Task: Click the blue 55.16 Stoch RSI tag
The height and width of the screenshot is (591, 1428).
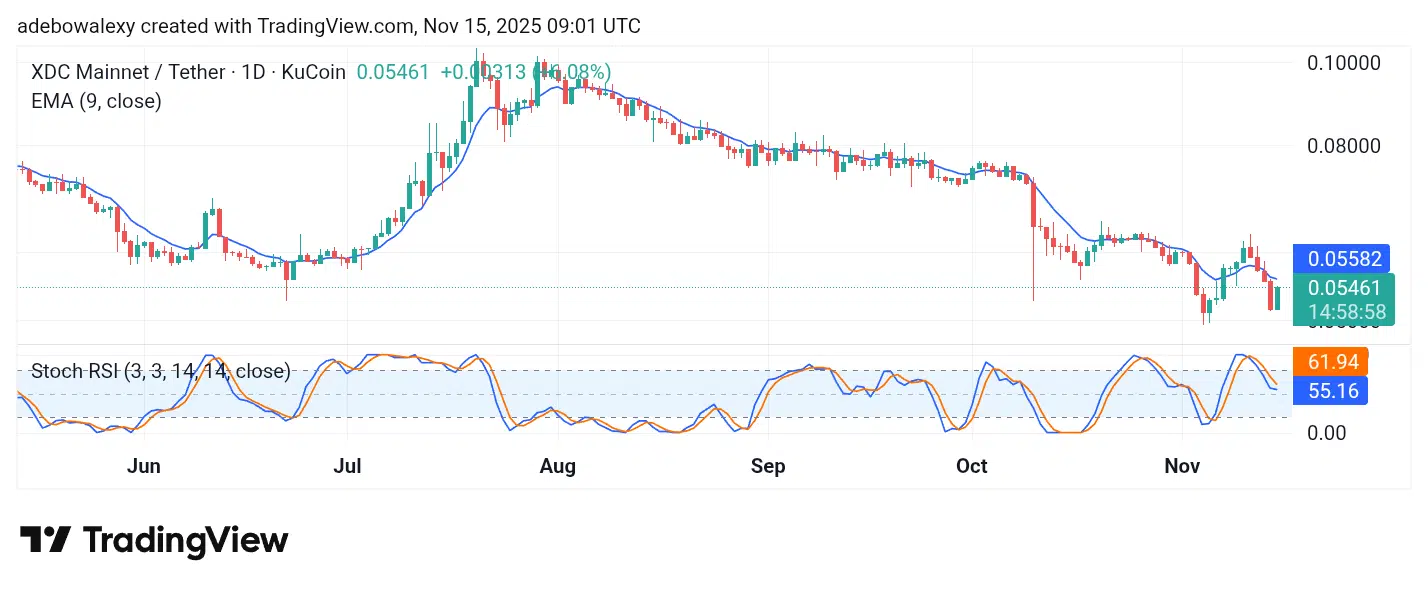Action: [x=1329, y=391]
